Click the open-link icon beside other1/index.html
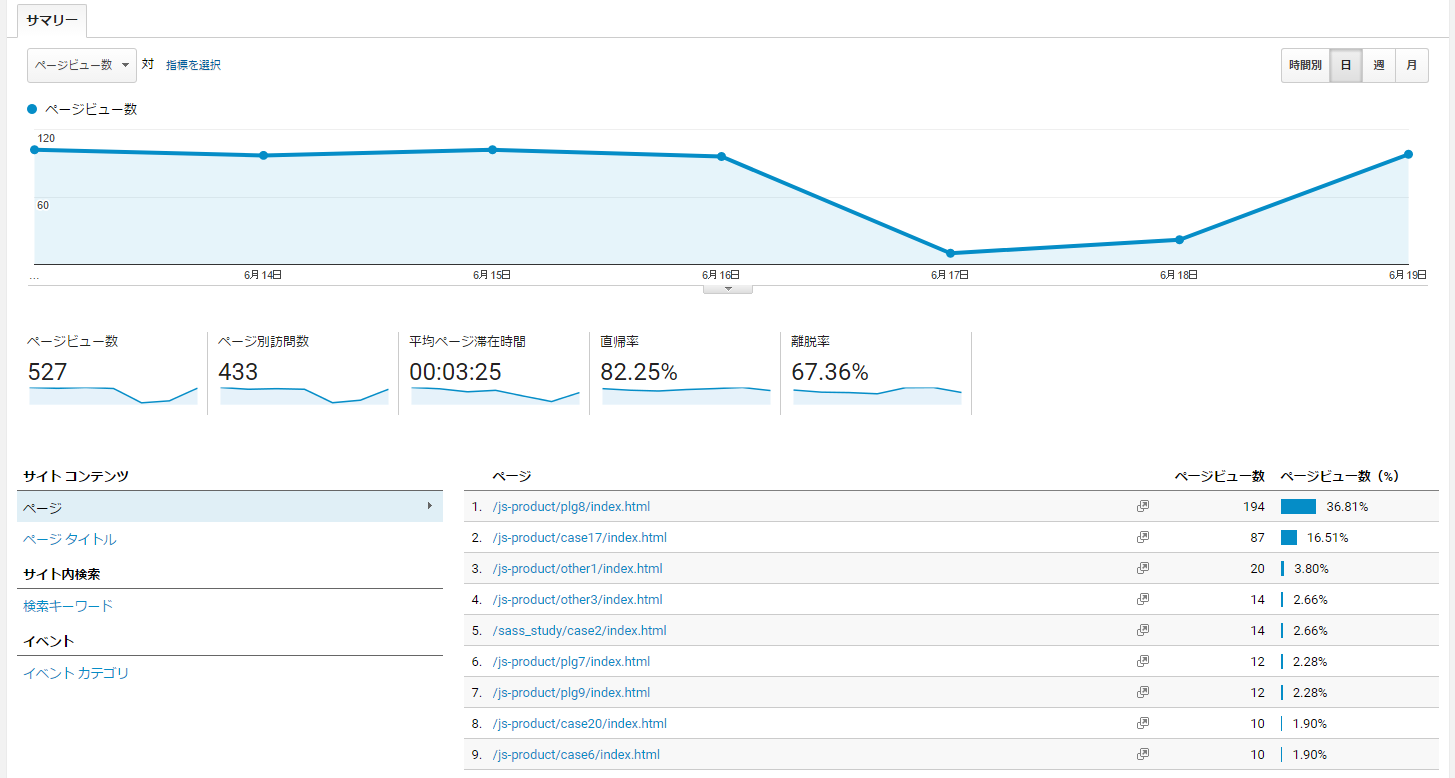This screenshot has height=778, width=1455. [x=1143, y=568]
